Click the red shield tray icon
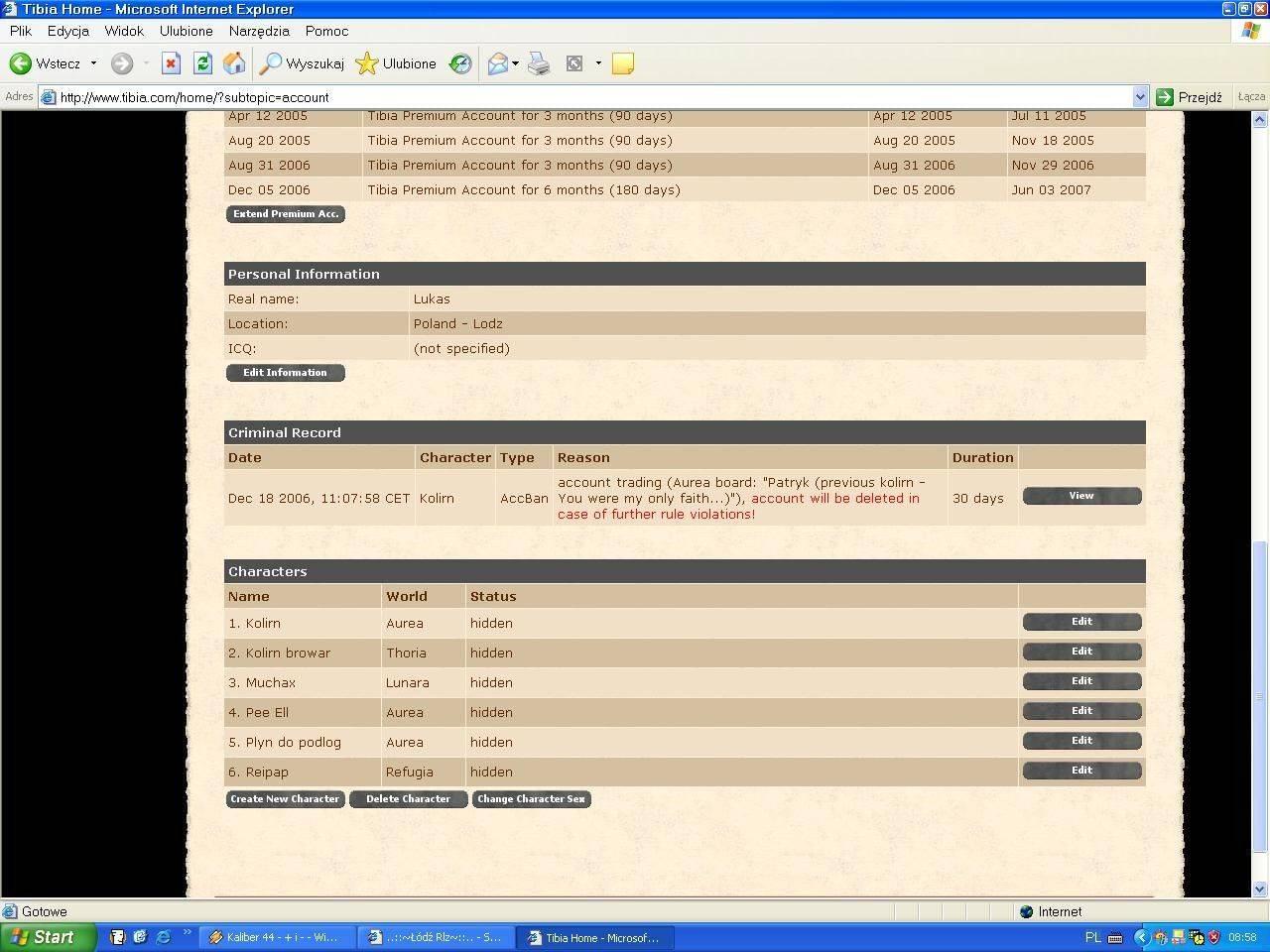This screenshot has width=1270, height=952. 1213,937
